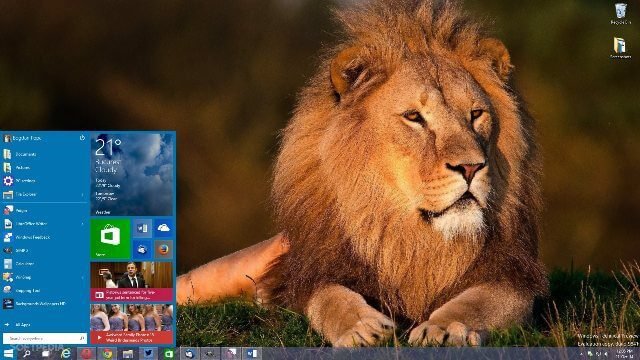
Task: Open the Thunderbird tile in Start menu
Action: tap(142, 249)
